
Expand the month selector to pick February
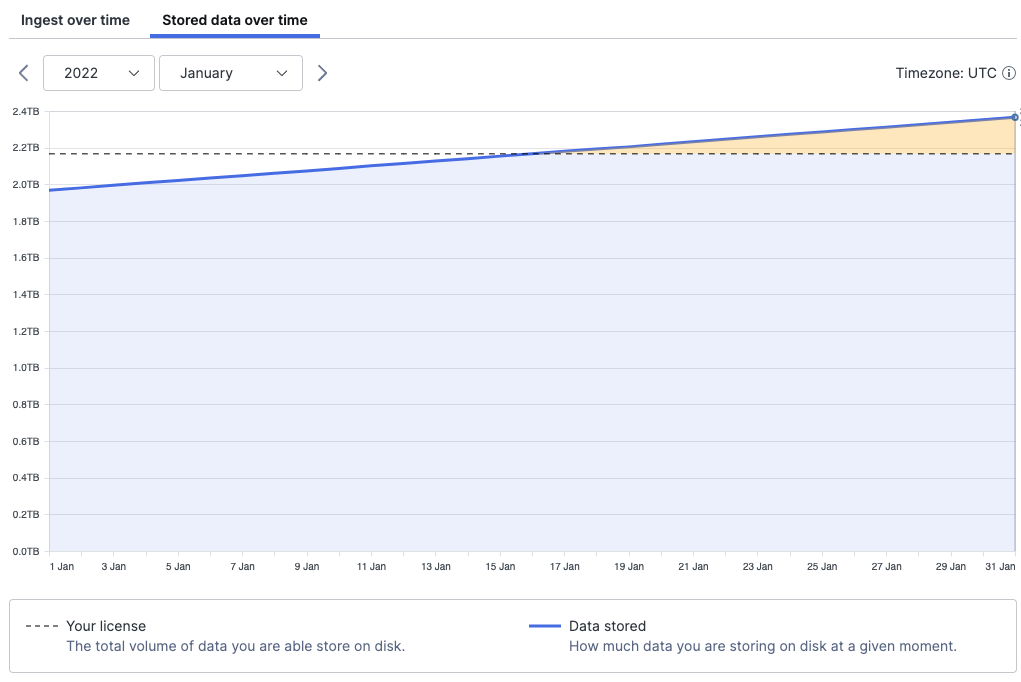(x=231, y=72)
